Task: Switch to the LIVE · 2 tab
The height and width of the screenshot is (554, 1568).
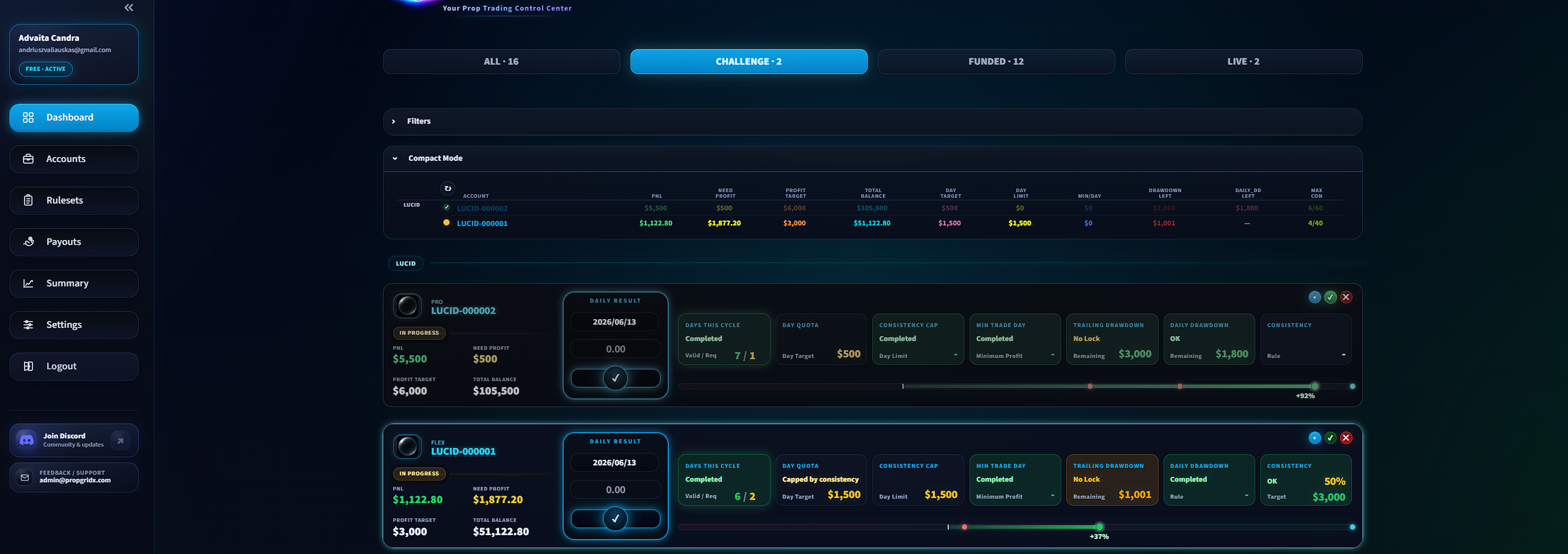Action: pyautogui.click(x=1243, y=62)
